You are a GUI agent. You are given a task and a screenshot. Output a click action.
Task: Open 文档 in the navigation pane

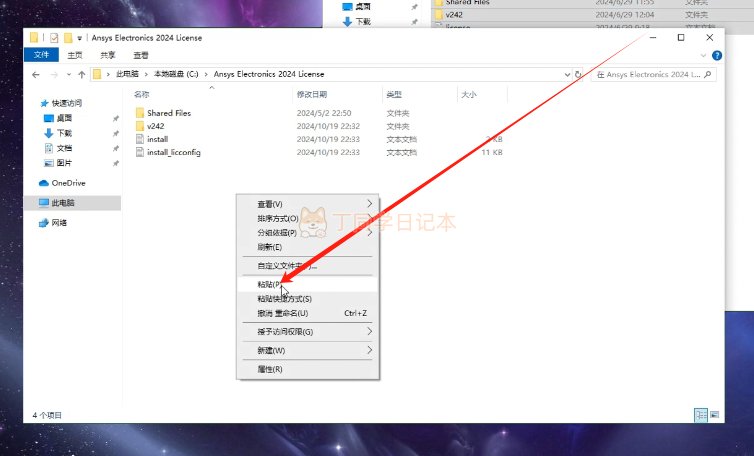pyautogui.click(x=64, y=148)
